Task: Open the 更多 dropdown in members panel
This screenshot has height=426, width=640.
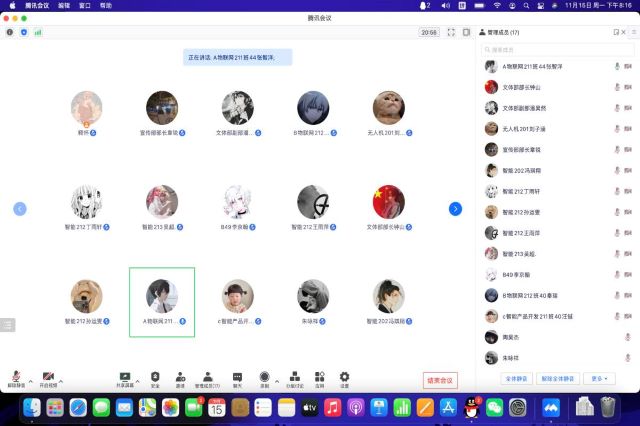Action: point(600,379)
